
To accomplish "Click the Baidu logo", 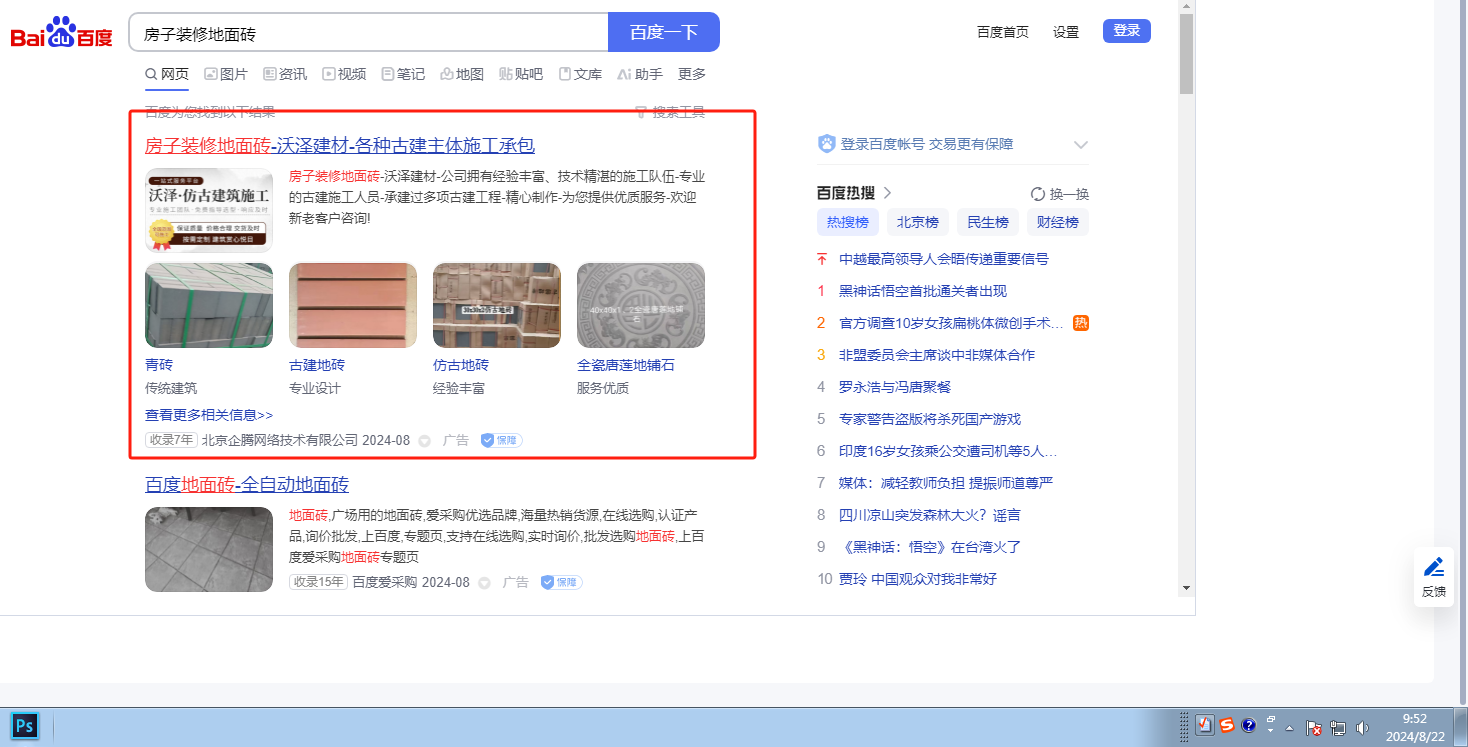I will 62,32.
